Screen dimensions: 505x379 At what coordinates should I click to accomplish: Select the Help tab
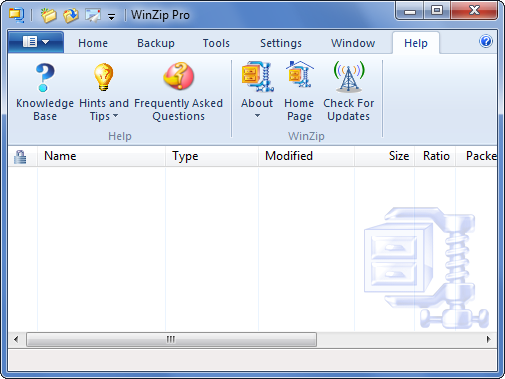[416, 43]
